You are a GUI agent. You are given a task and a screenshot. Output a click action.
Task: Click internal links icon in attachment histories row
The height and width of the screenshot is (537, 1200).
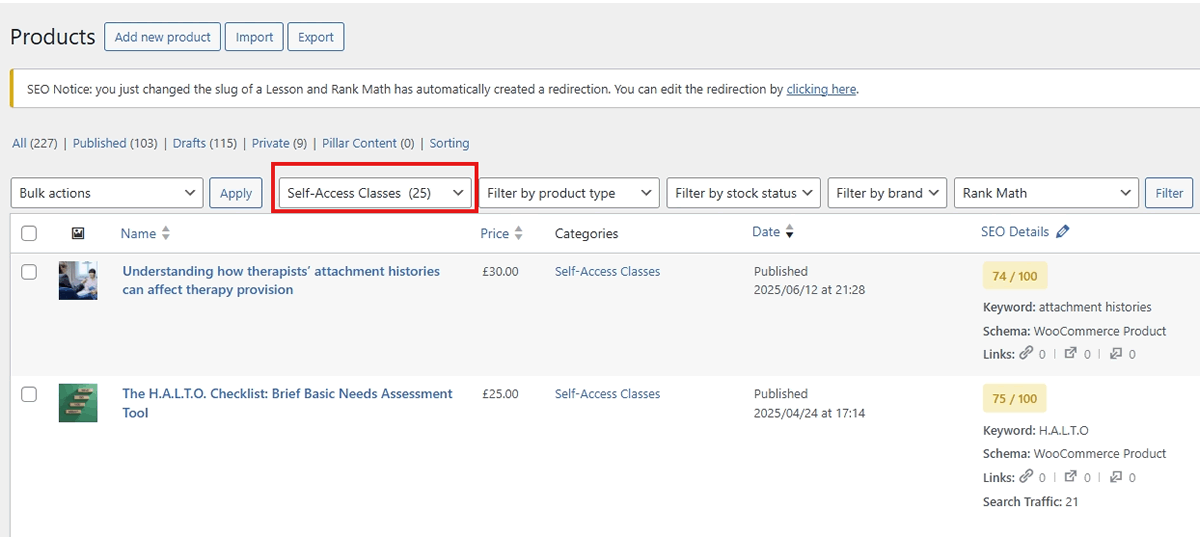[1025, 353]
